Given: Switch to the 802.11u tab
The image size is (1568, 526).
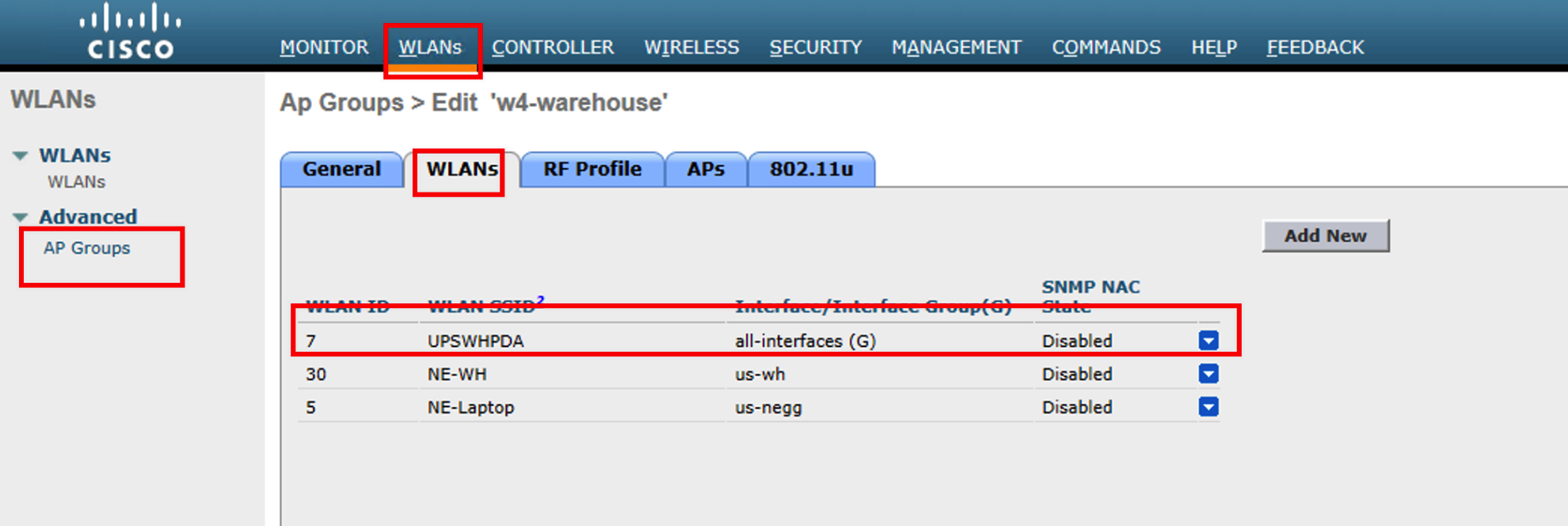Looking at the screenshot, I should [x=811, y=170].
